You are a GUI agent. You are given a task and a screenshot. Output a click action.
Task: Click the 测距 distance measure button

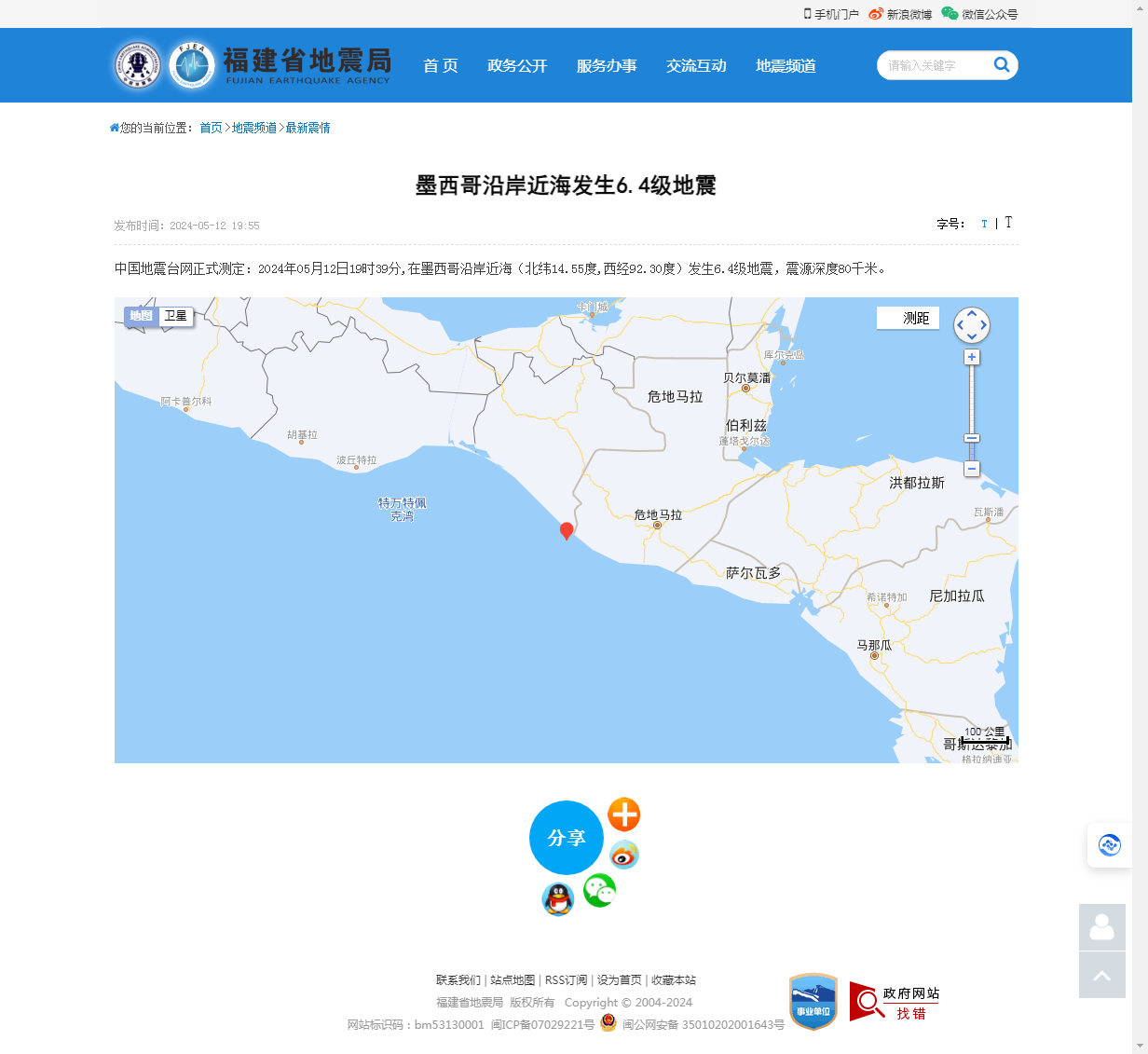908,318
